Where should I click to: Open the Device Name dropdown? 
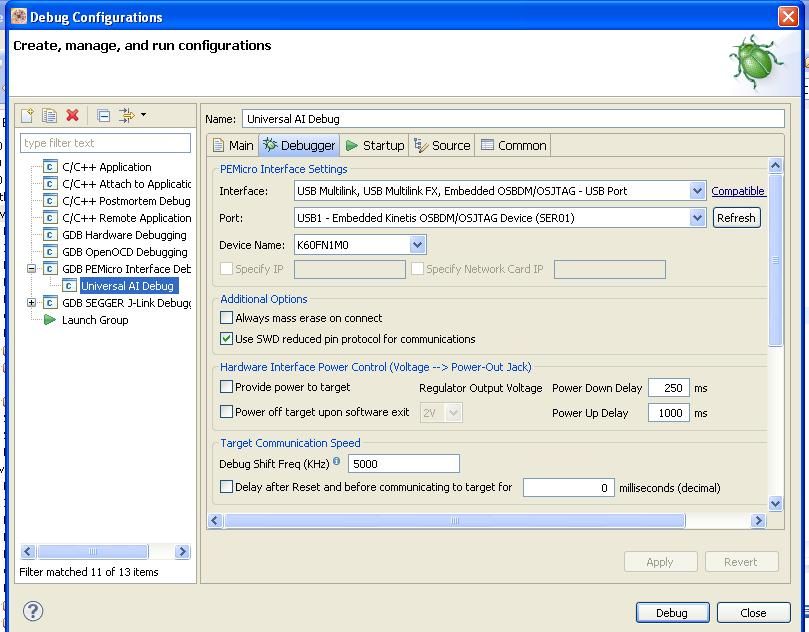click(418, 245)
